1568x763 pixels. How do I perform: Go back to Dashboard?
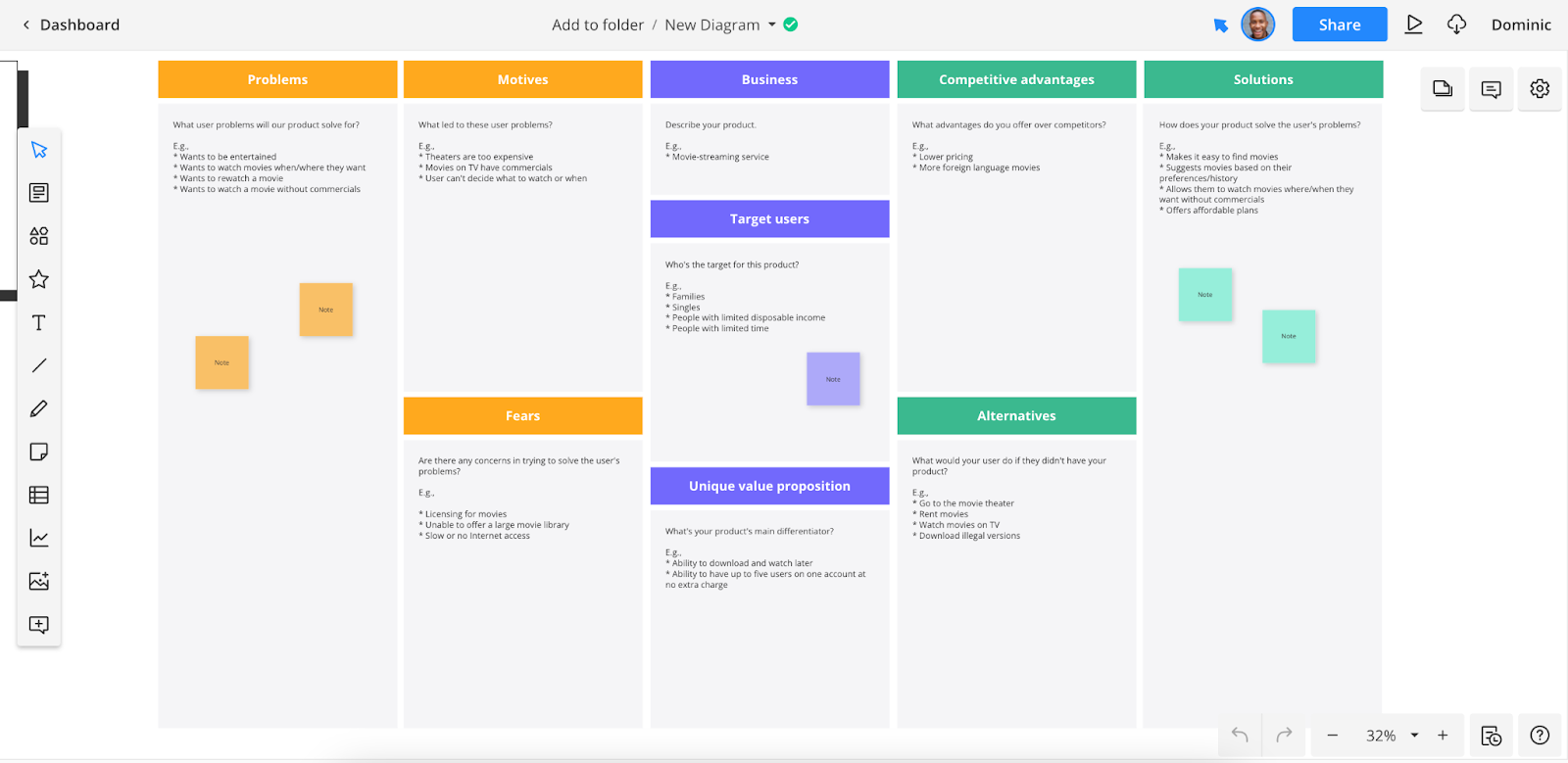(x=71, y=24)
